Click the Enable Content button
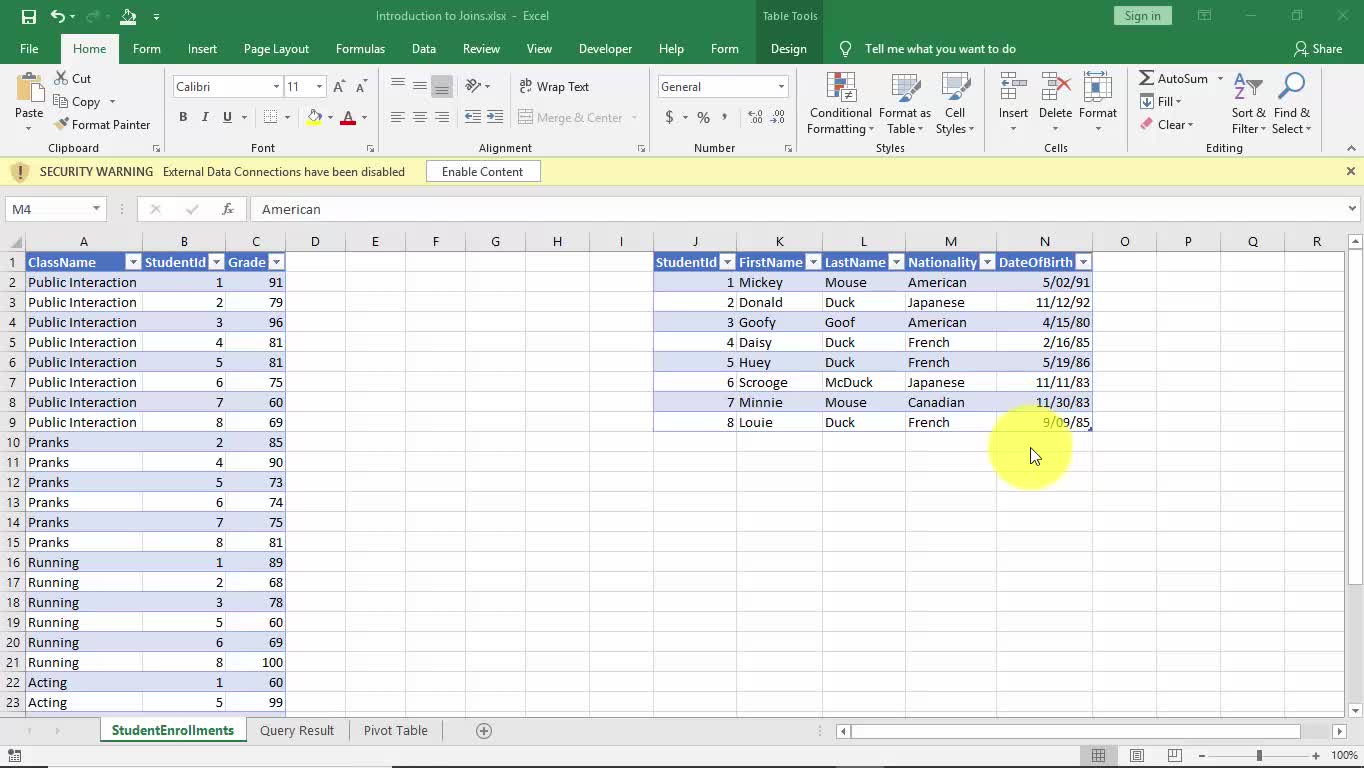The width and height of the screenshot is (1364, 768). click(x=482, y=172)
